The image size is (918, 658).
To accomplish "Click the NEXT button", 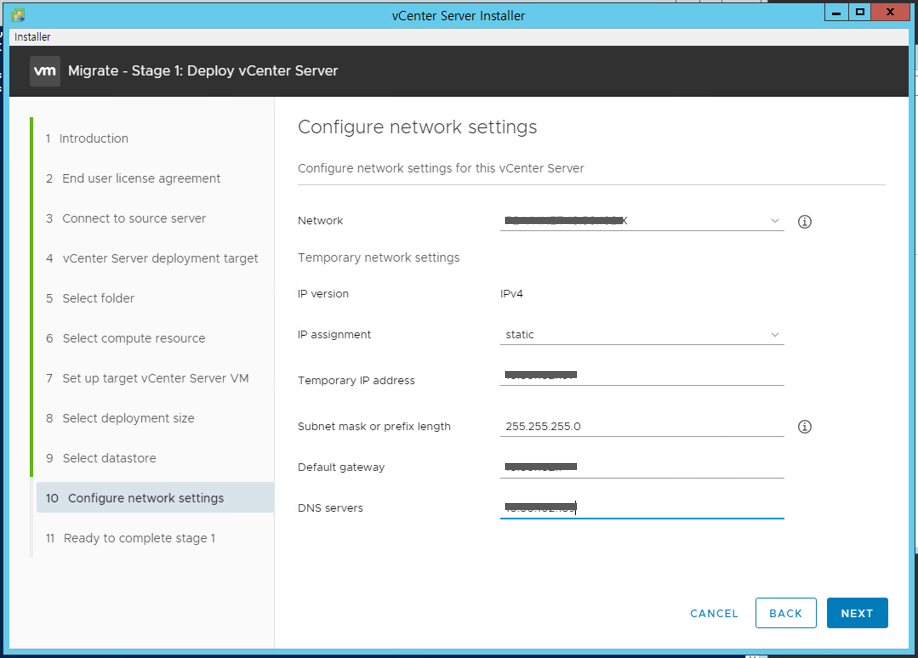I will (857, 613).
